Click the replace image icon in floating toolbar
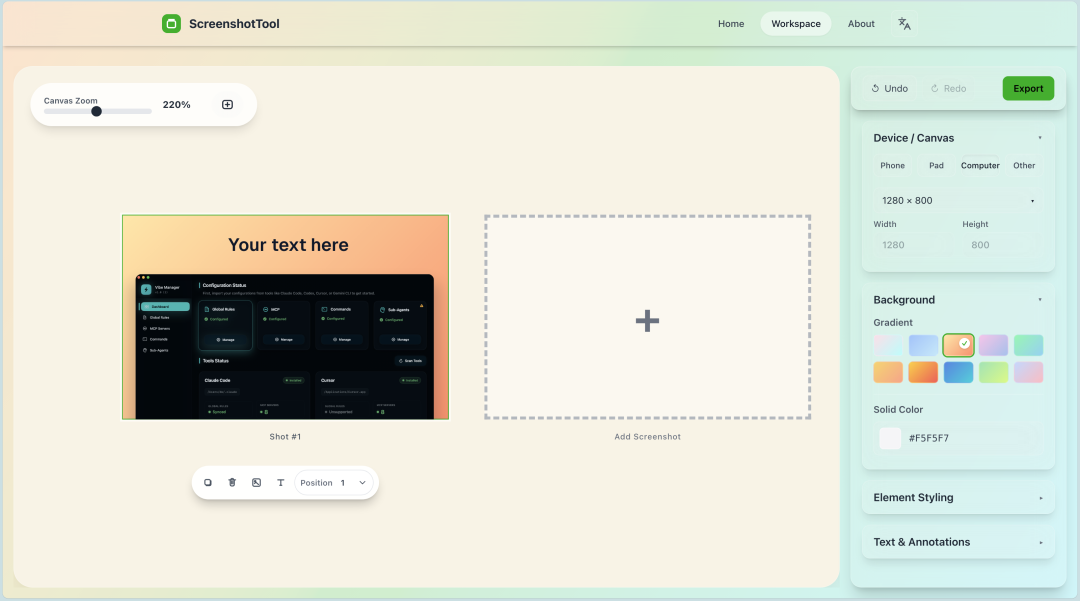The height and width of the screenshot is (601, 1080). (x=256, y=483)
